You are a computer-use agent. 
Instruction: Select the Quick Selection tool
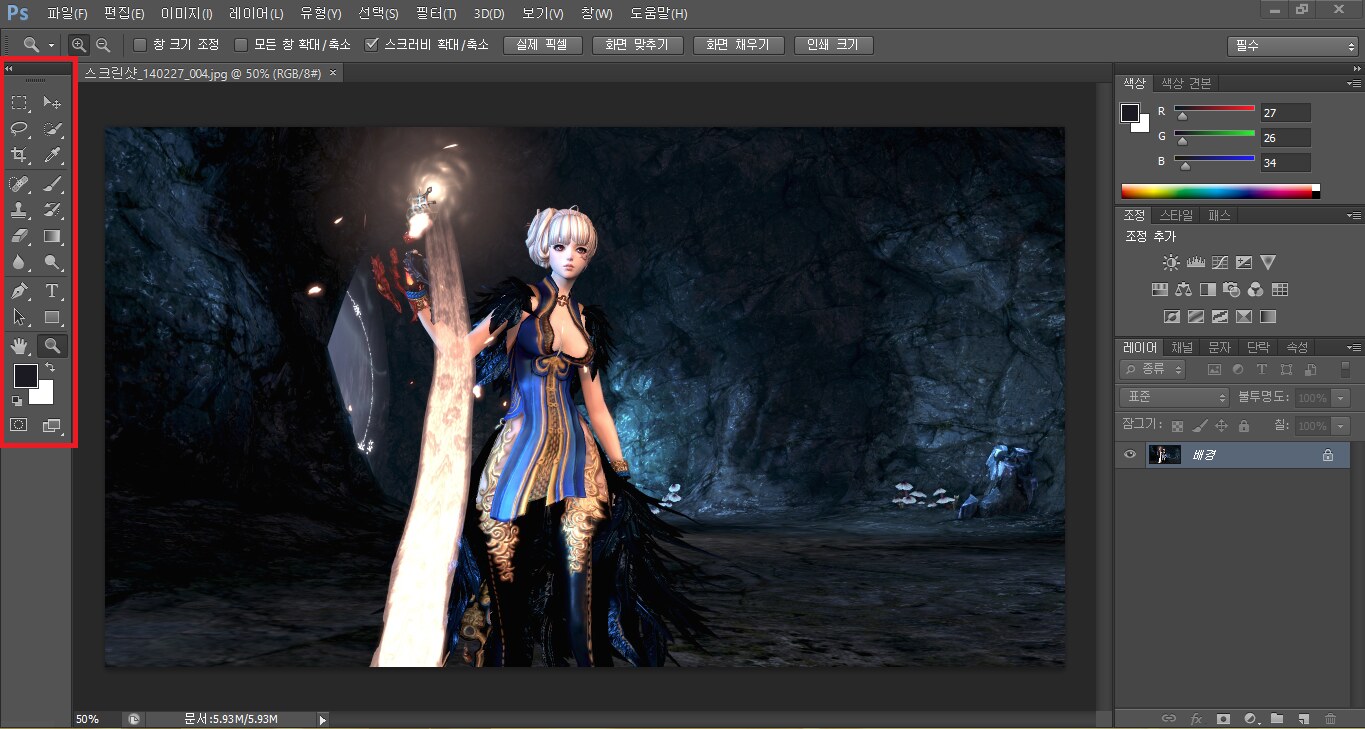52,128
